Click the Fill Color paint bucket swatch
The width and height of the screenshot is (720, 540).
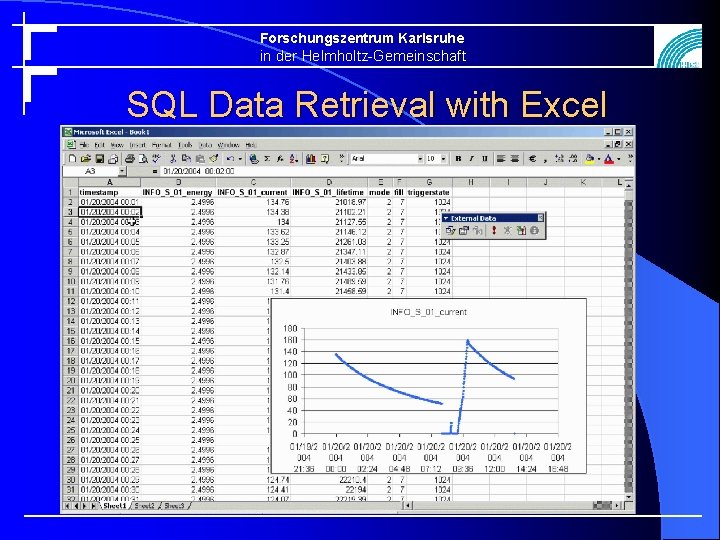(590, 159)
